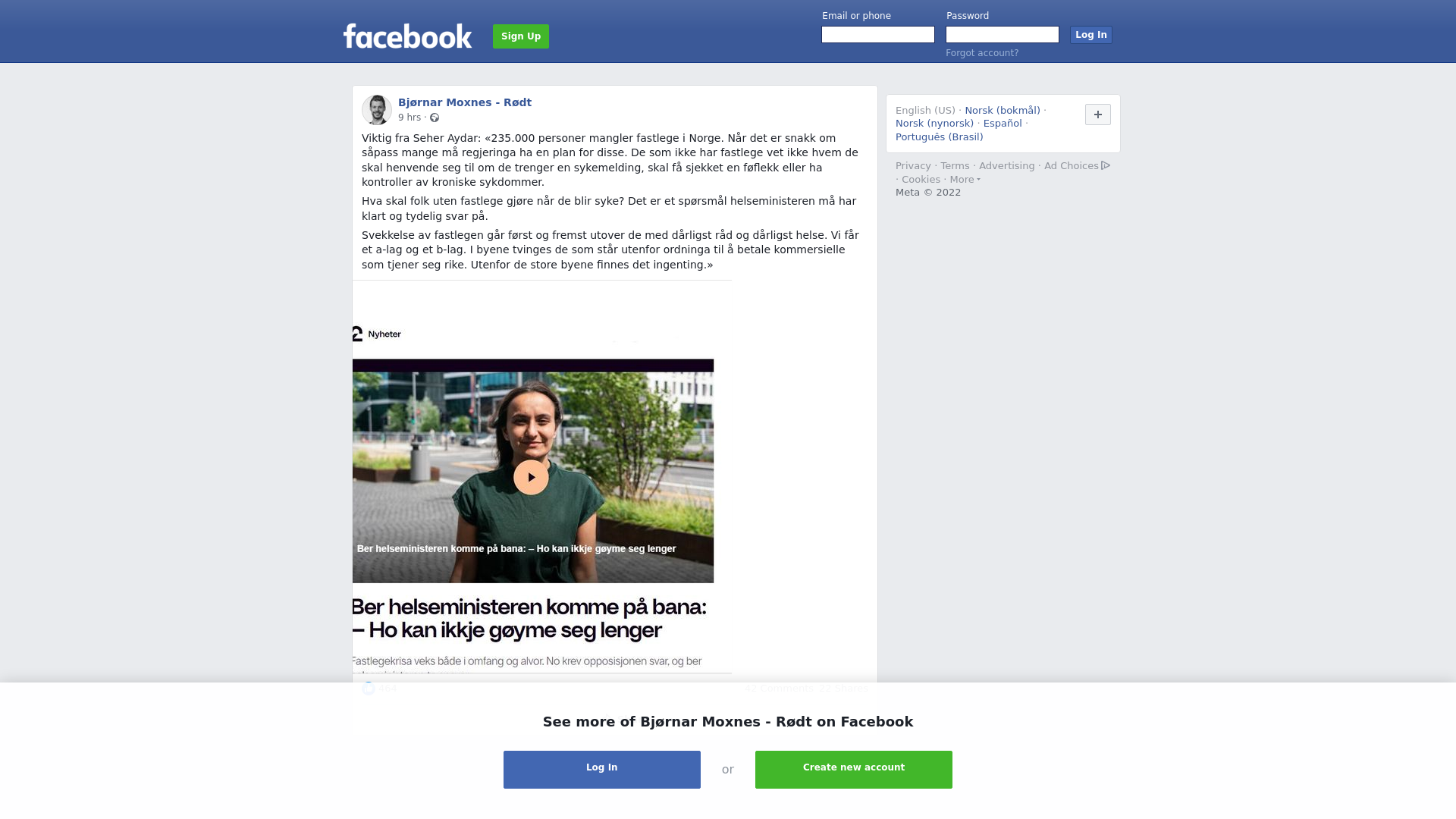Click the header Log In button
Viewport: 1456px width, 819px height.
1091,35
